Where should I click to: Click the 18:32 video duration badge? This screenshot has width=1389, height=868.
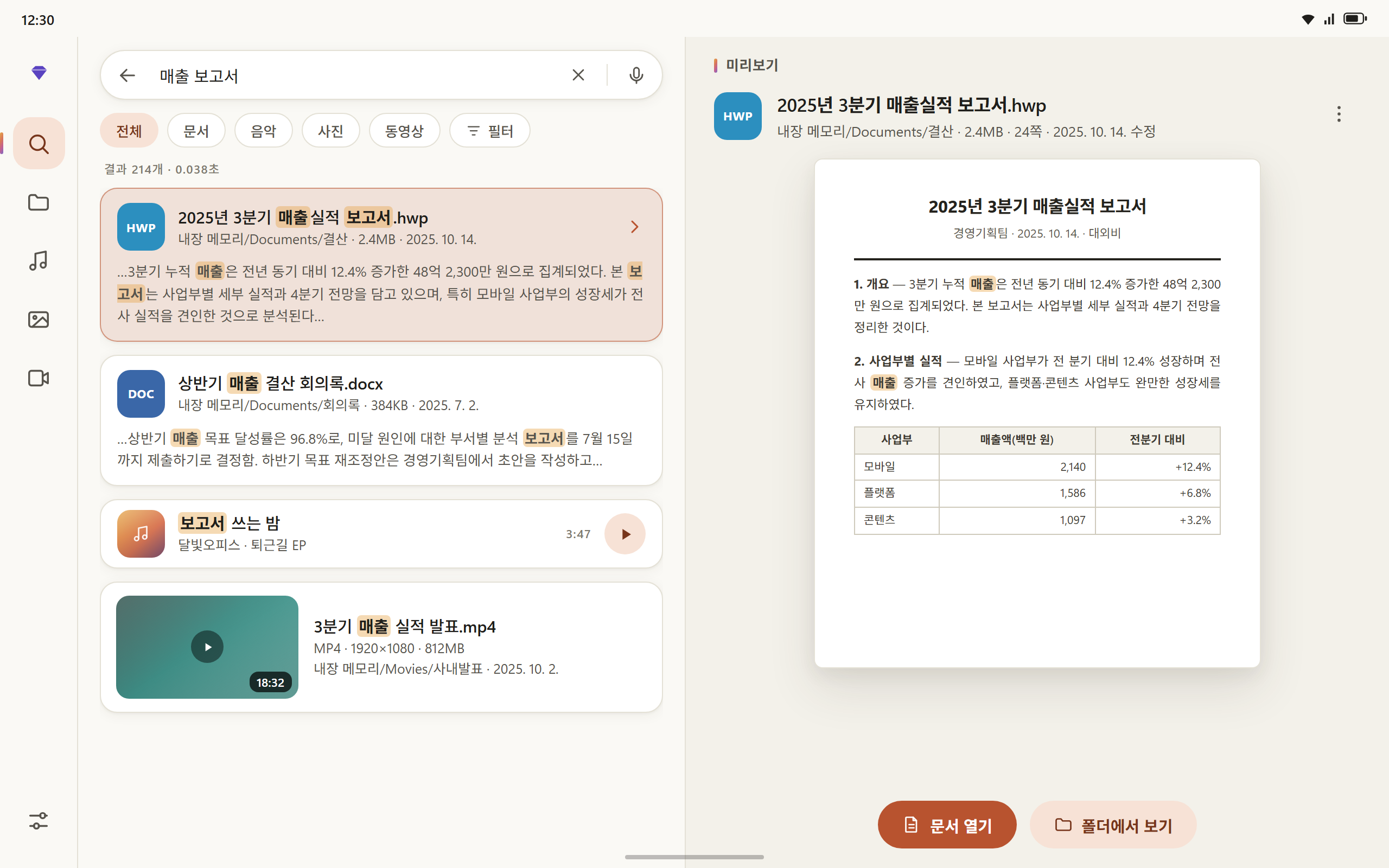point(270,682)
